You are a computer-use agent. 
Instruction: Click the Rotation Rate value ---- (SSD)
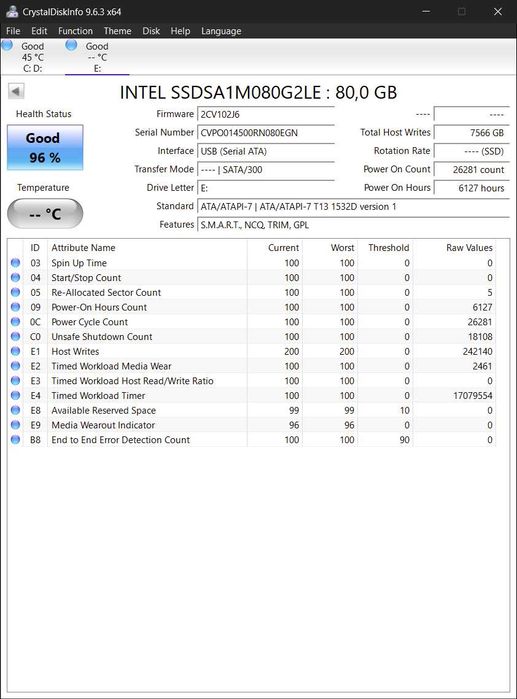click(472, 151)
